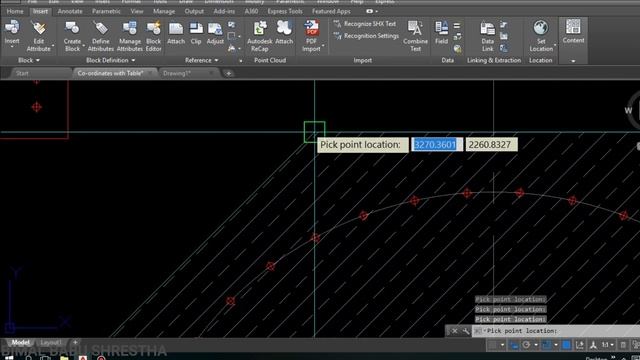Click the clean screen icon in status bar
This screenshot has height=360, width=640.
636,345
